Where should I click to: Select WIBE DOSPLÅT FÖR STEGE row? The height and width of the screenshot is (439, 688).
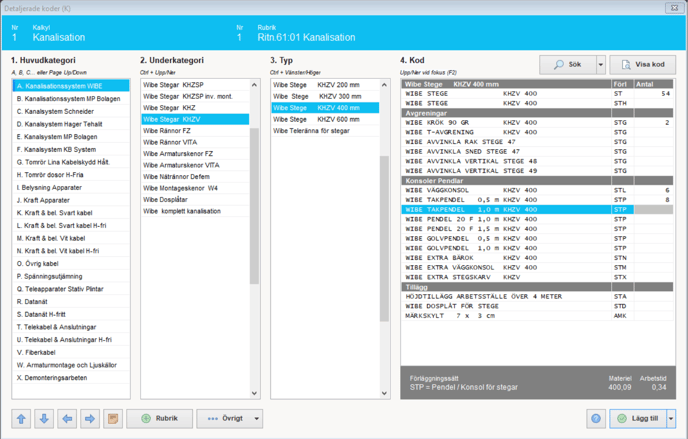(537, 306)
